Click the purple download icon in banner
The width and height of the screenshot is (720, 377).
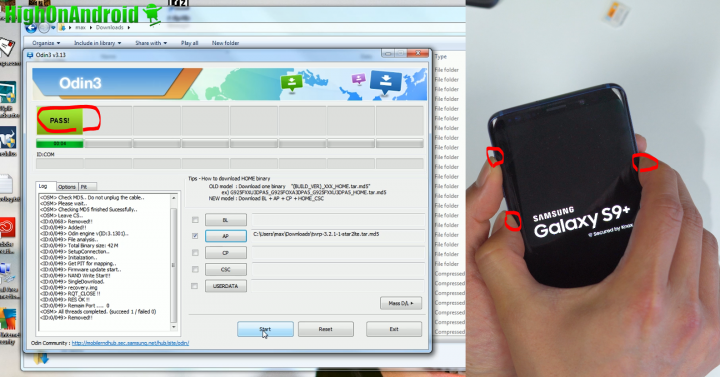358,79
